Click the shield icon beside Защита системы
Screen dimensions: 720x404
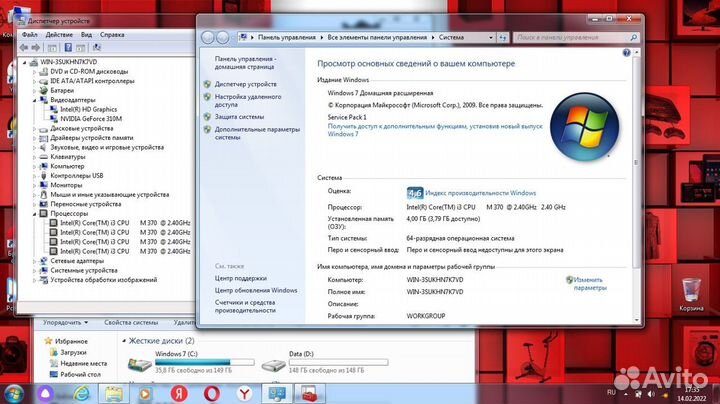click(207, 117)
